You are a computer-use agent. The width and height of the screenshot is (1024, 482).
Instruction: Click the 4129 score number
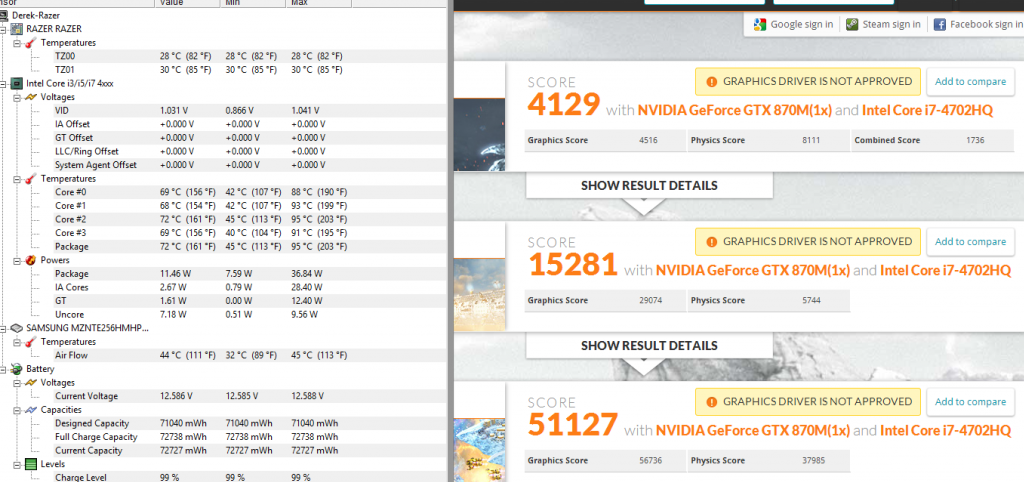(564, 104)
